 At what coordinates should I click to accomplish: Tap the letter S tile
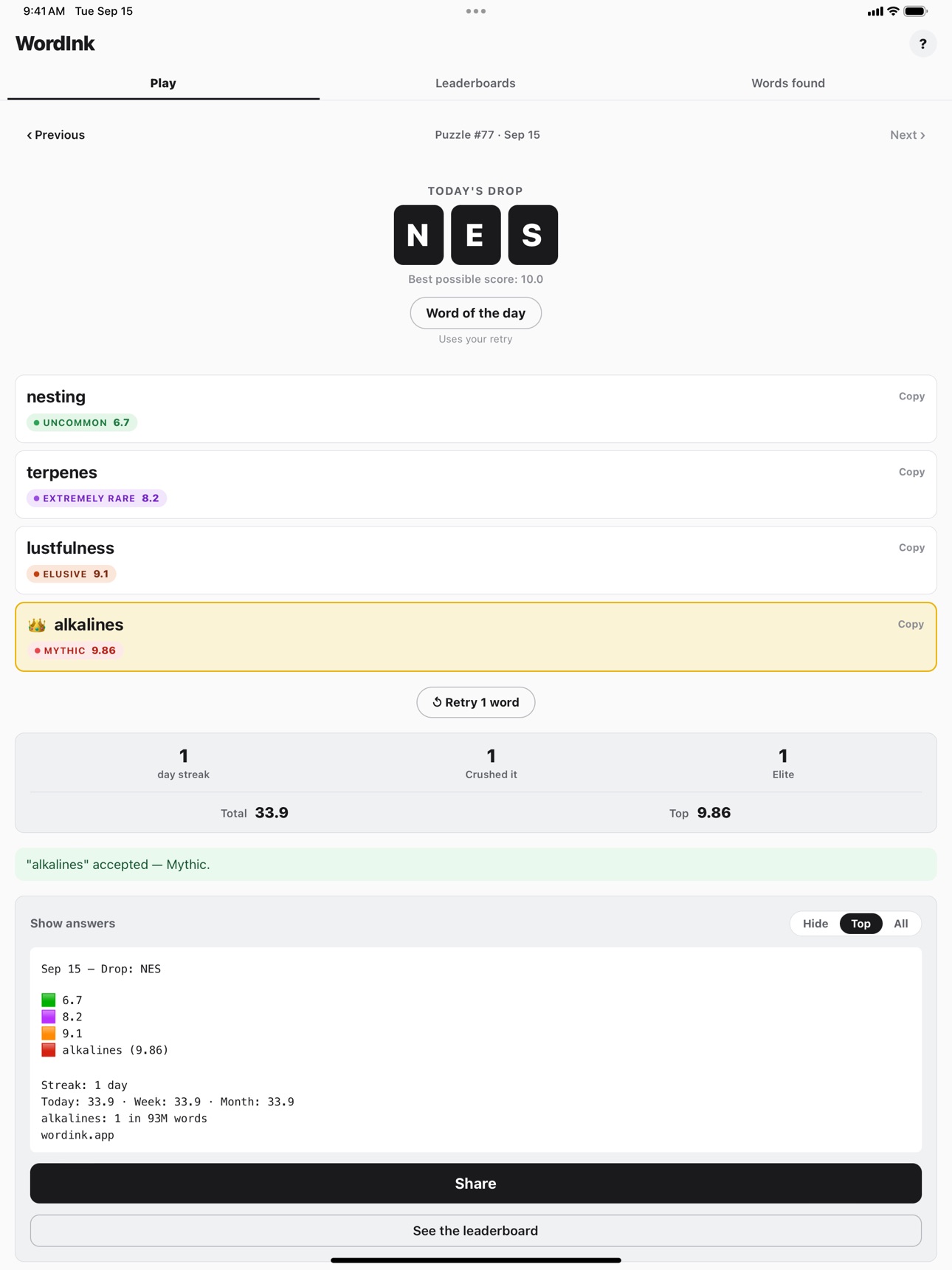coord(533,235)
